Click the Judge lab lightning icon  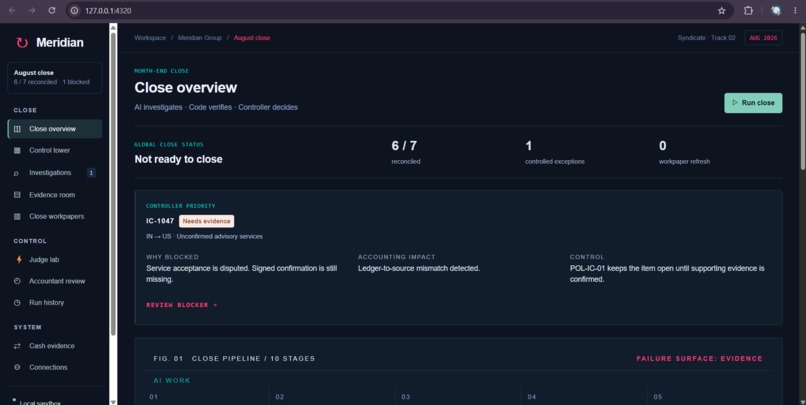pos(19,260)
